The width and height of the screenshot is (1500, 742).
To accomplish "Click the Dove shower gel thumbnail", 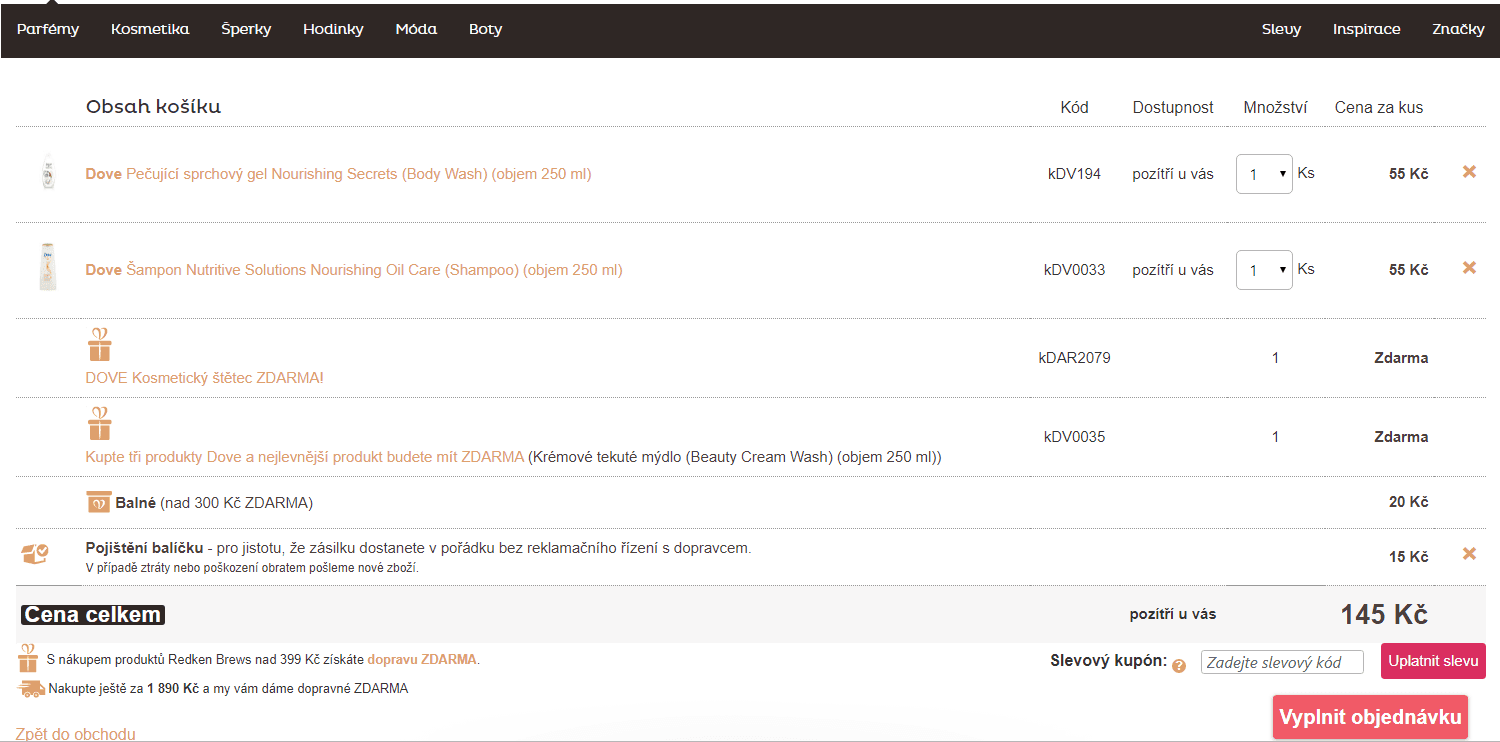I will coord(47,172).
